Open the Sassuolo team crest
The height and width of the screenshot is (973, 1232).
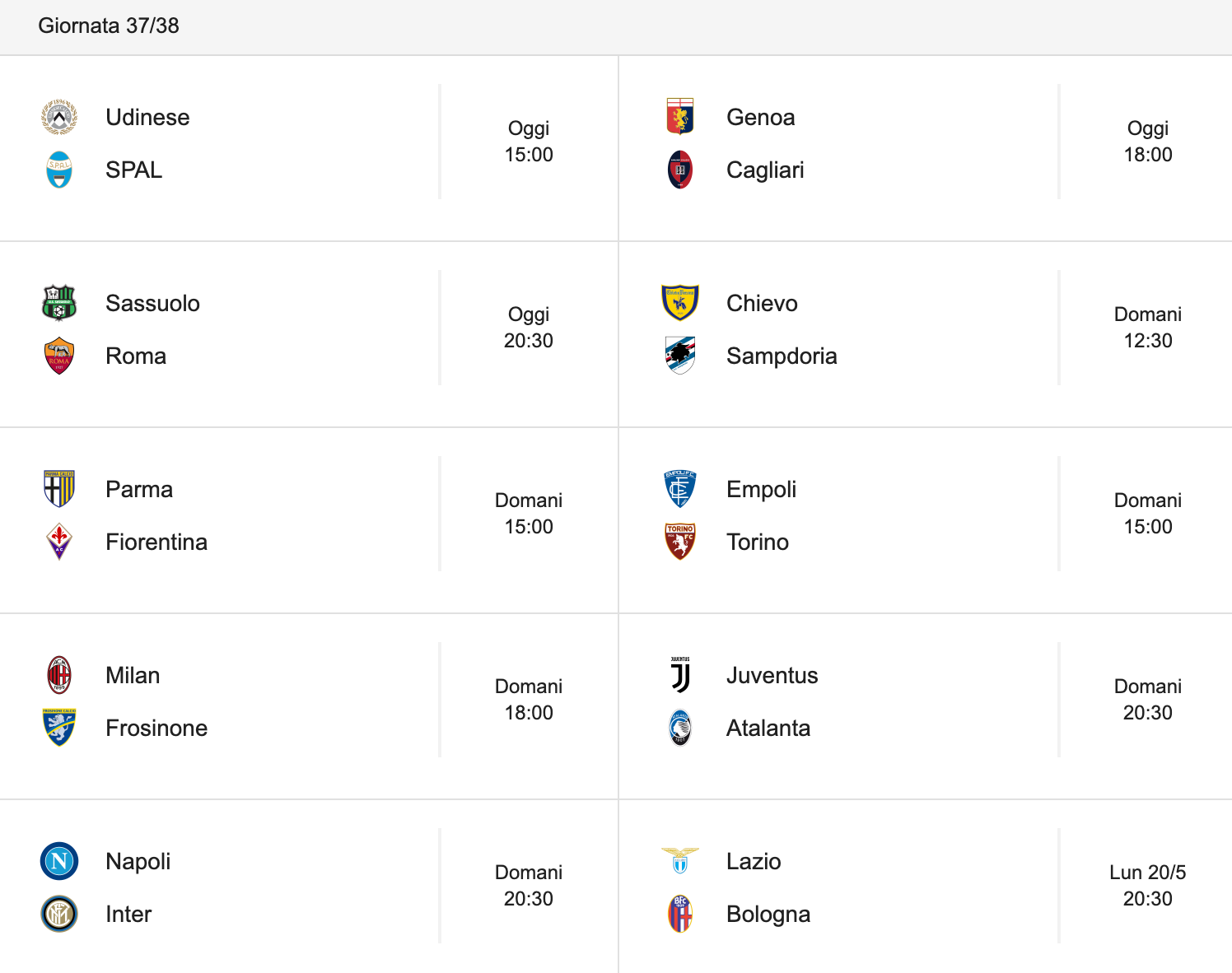59,303
